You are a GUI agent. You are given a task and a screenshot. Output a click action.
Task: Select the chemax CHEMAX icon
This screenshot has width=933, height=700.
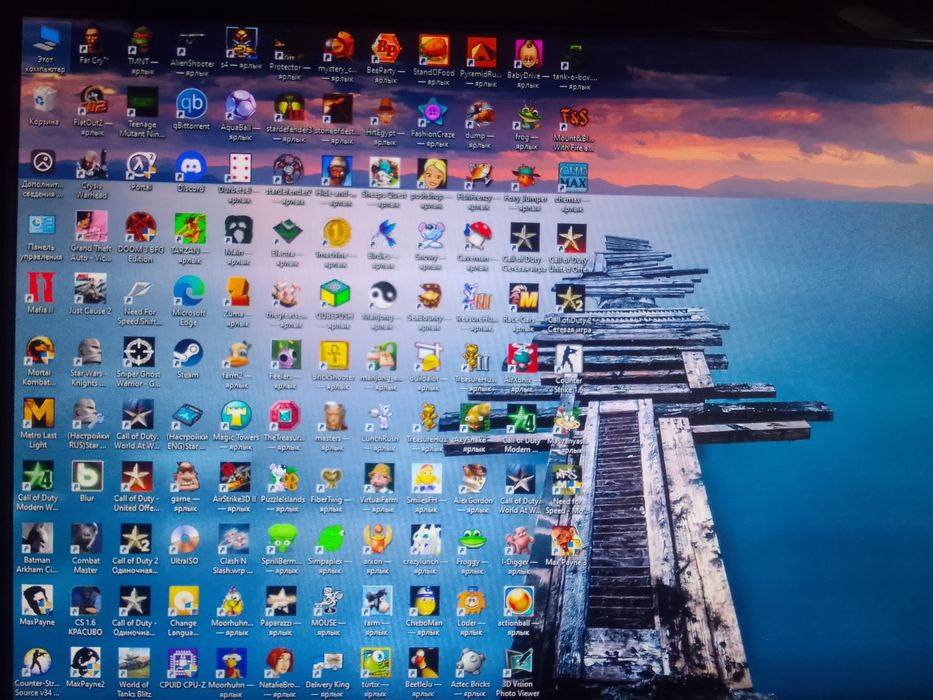click(572, 177)
